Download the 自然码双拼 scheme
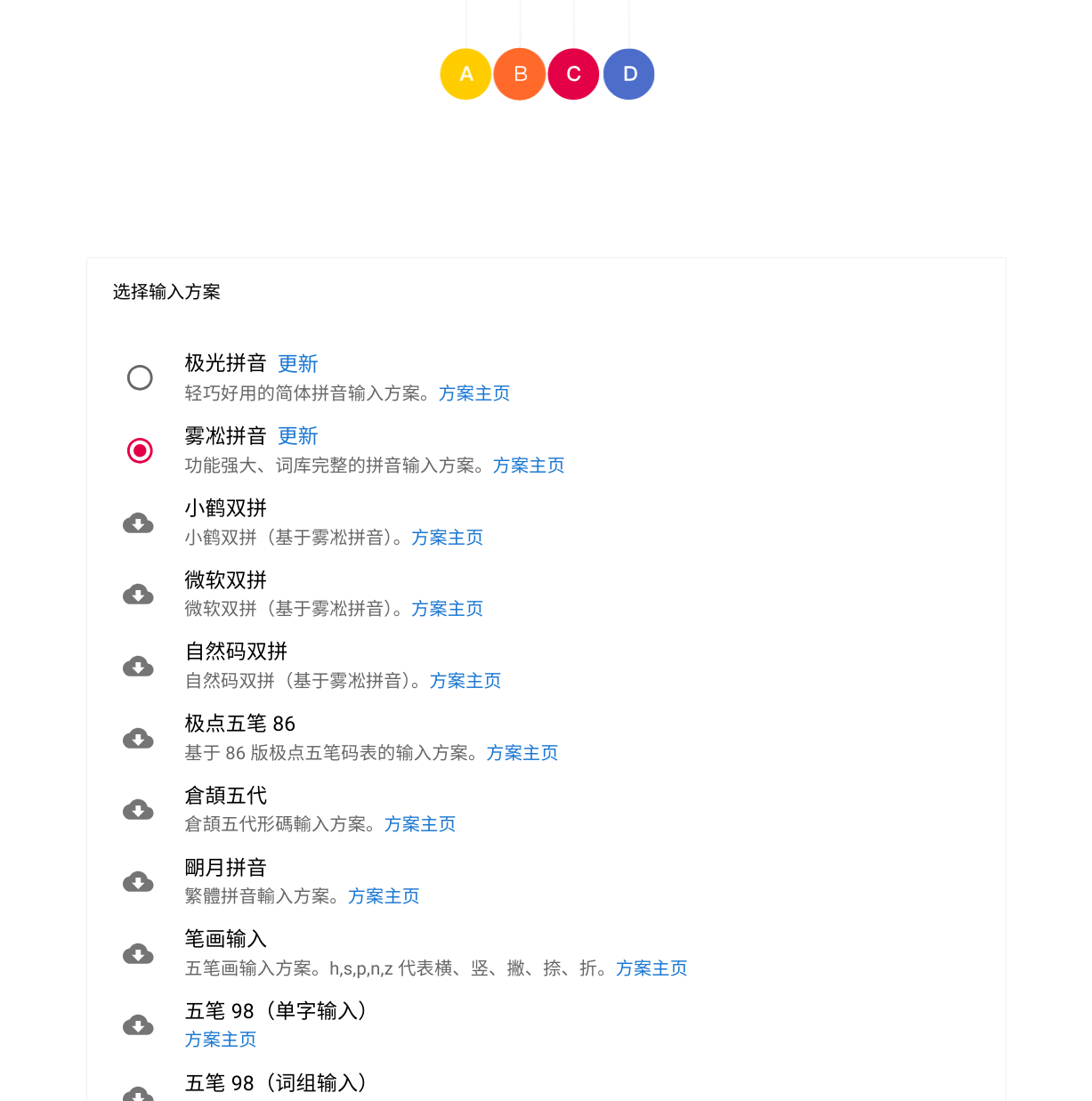This screenshot has height=1101, width=1092. click(138, 667)
